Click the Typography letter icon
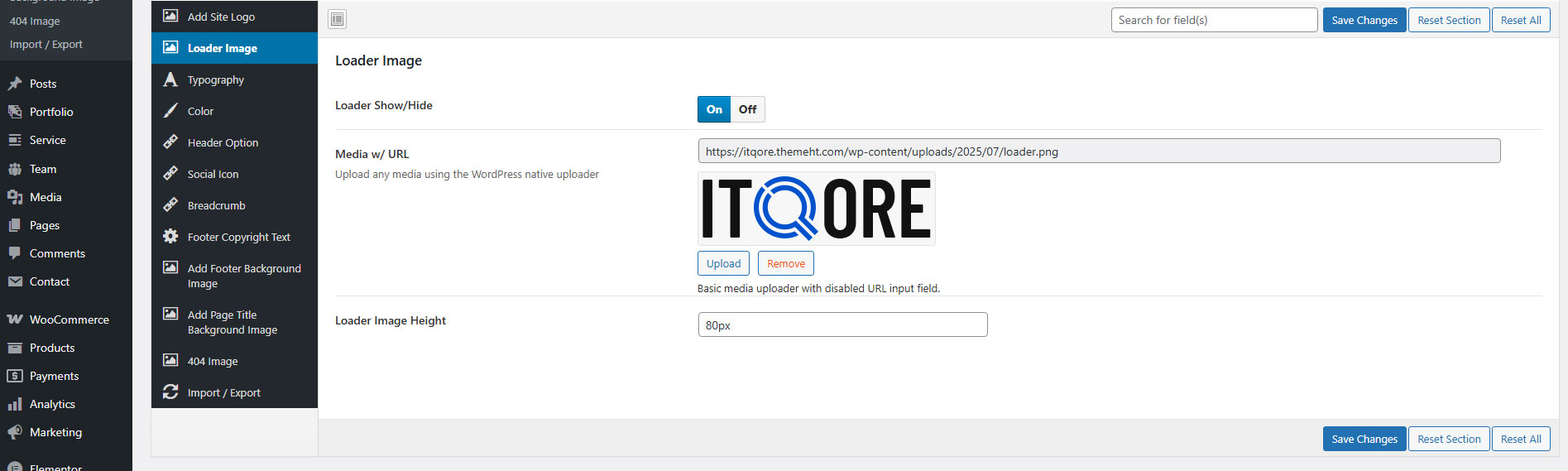 point(170,79)
